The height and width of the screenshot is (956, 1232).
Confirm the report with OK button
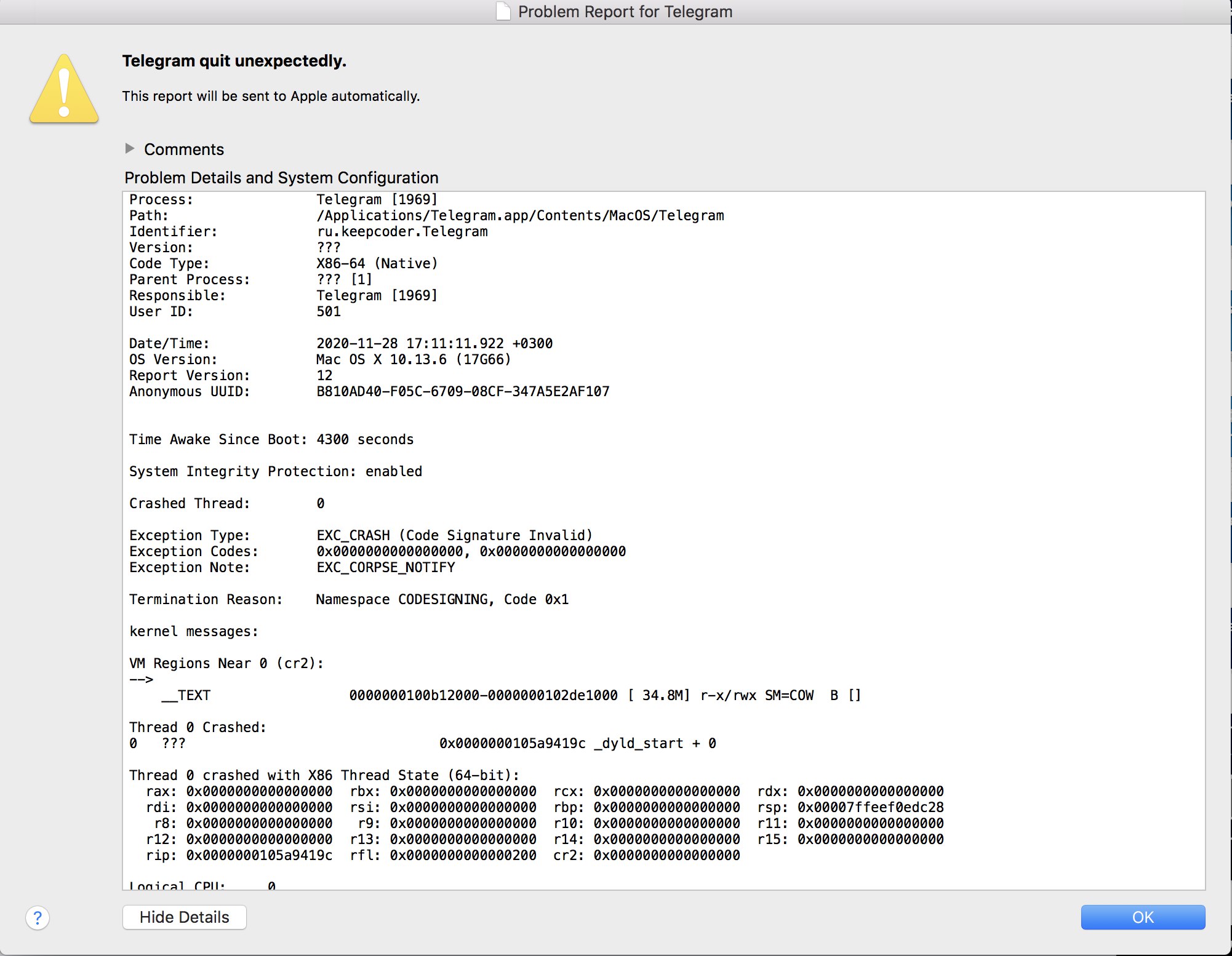(x=1143, y=917)
